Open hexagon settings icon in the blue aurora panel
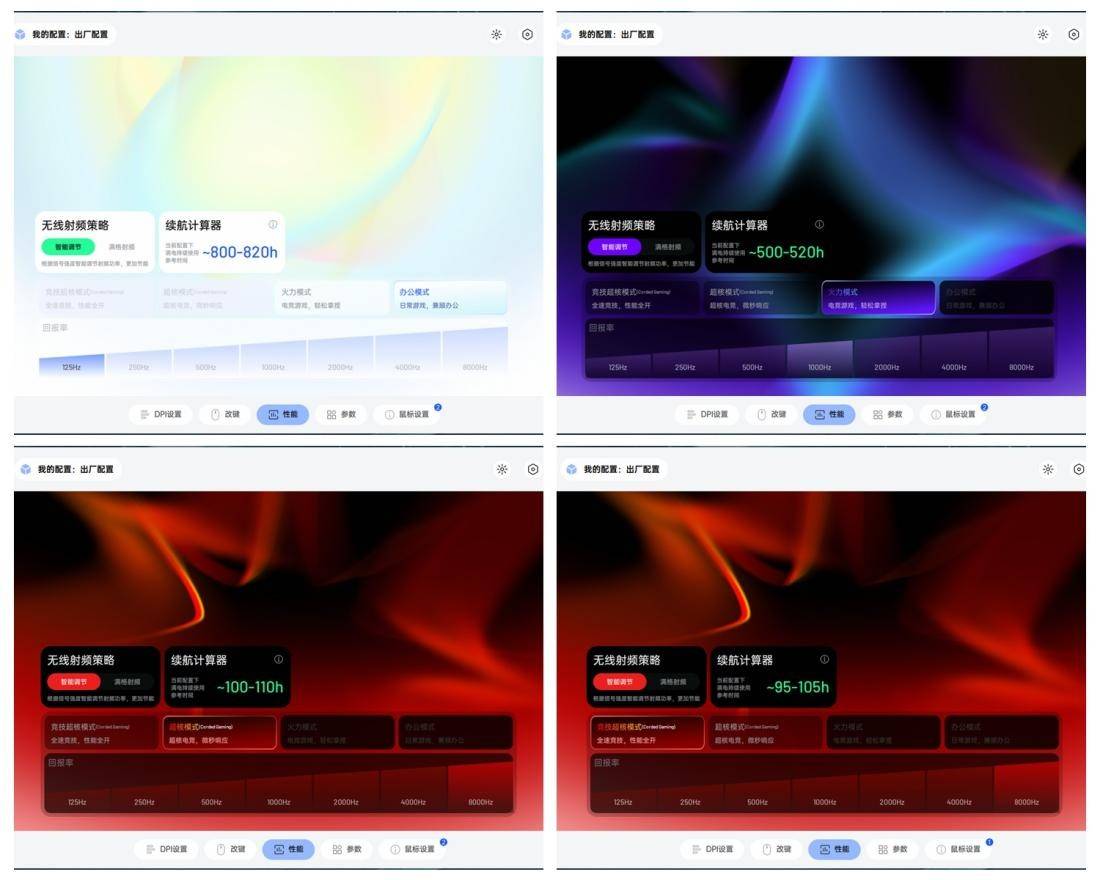The image size is (1100, 880). click(1073, 34)
